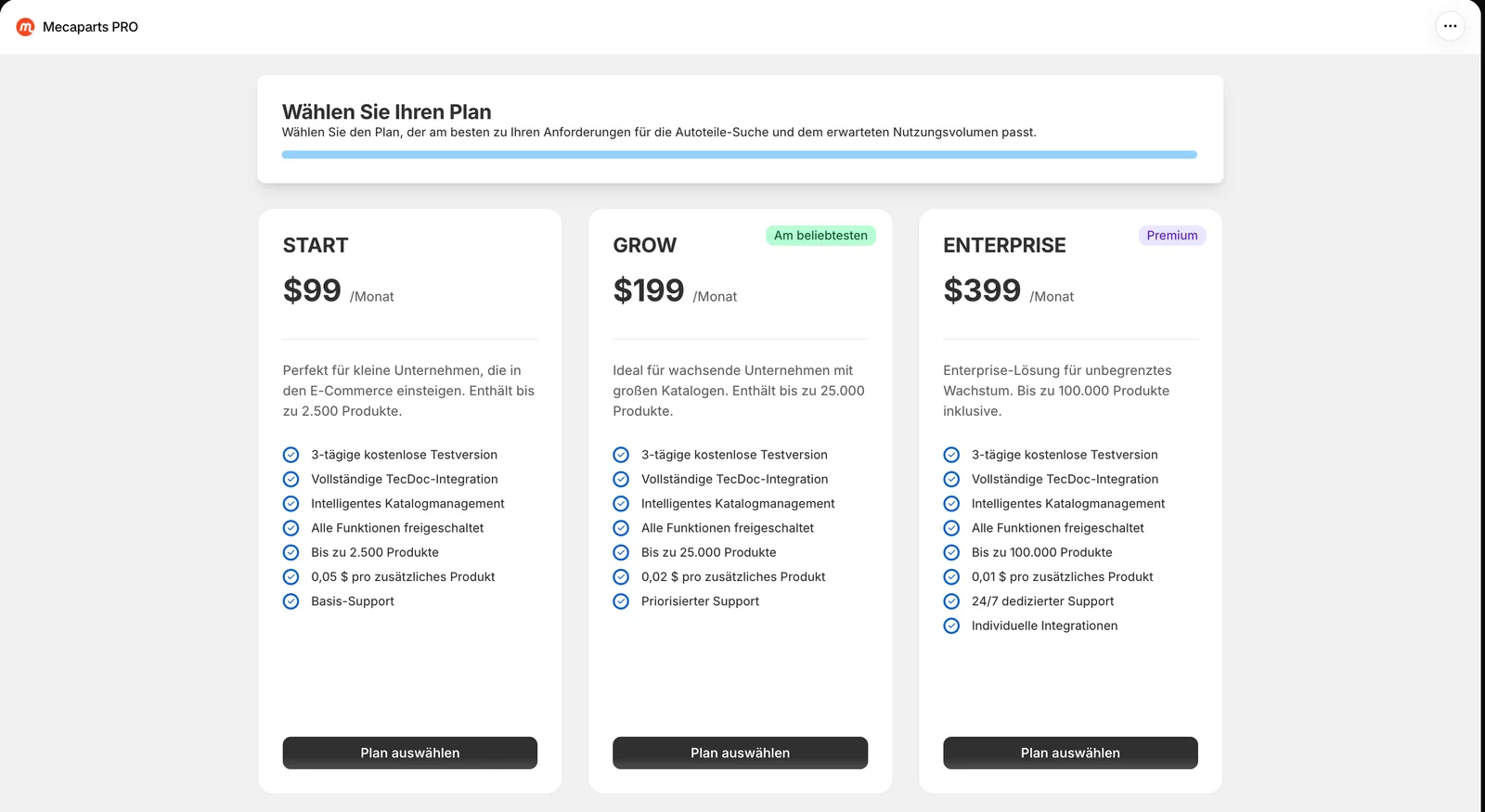Choose the START plan via Plan auswählen
The width and height of the screenshot is (1485, 812).
tap(410, 753)
